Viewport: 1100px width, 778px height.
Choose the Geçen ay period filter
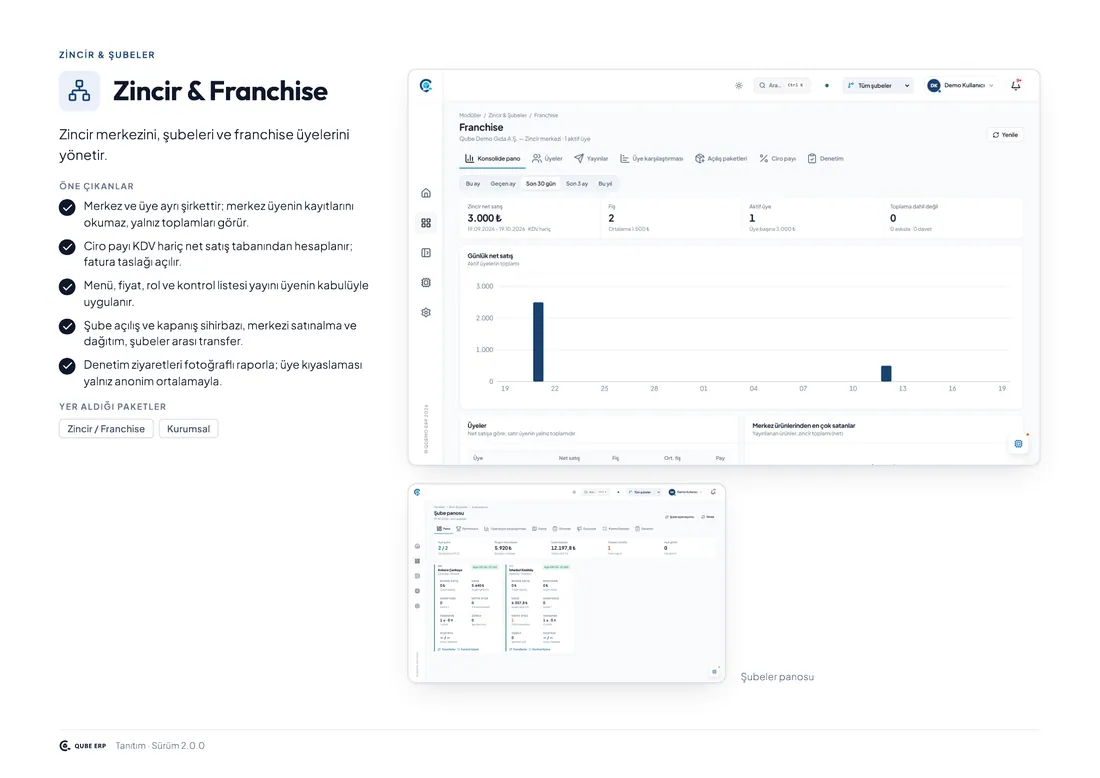pos(503,184)
